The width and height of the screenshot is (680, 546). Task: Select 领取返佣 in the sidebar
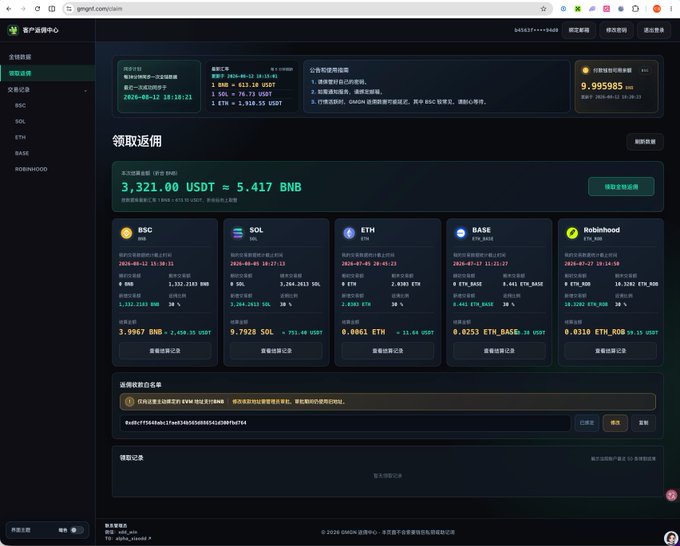(x=48, y=73)
